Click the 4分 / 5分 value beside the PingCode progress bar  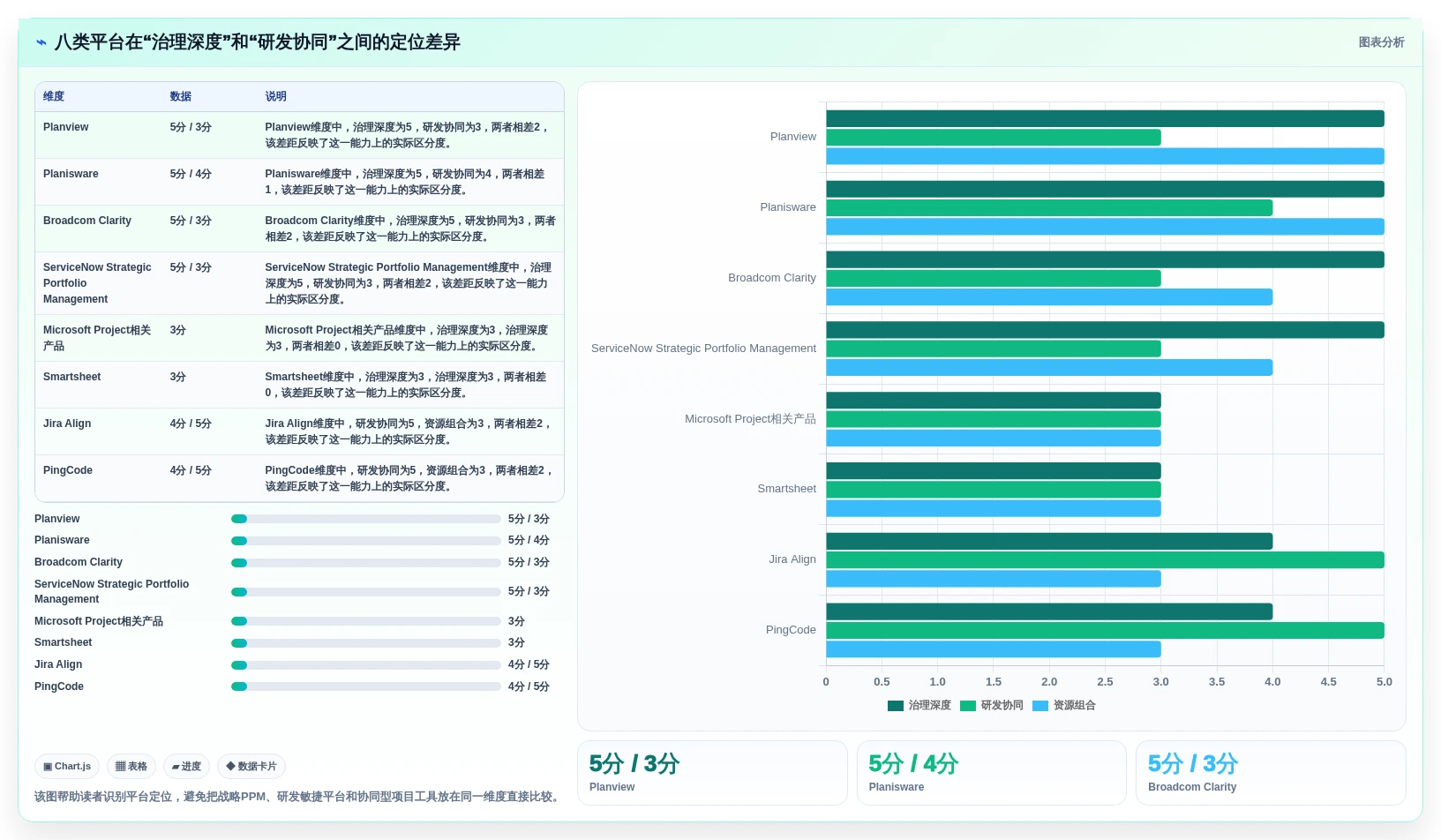tap(529, 686)
